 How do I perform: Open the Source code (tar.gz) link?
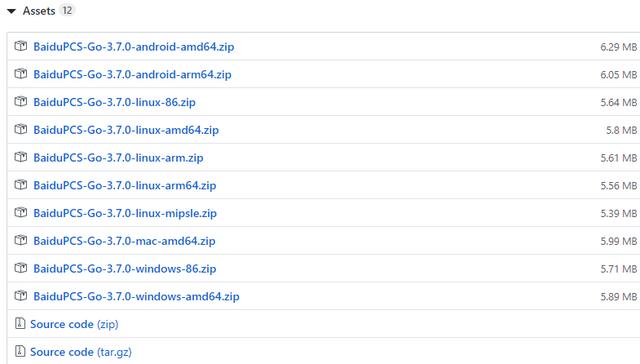pyautogui.click(x=81, y=352)
